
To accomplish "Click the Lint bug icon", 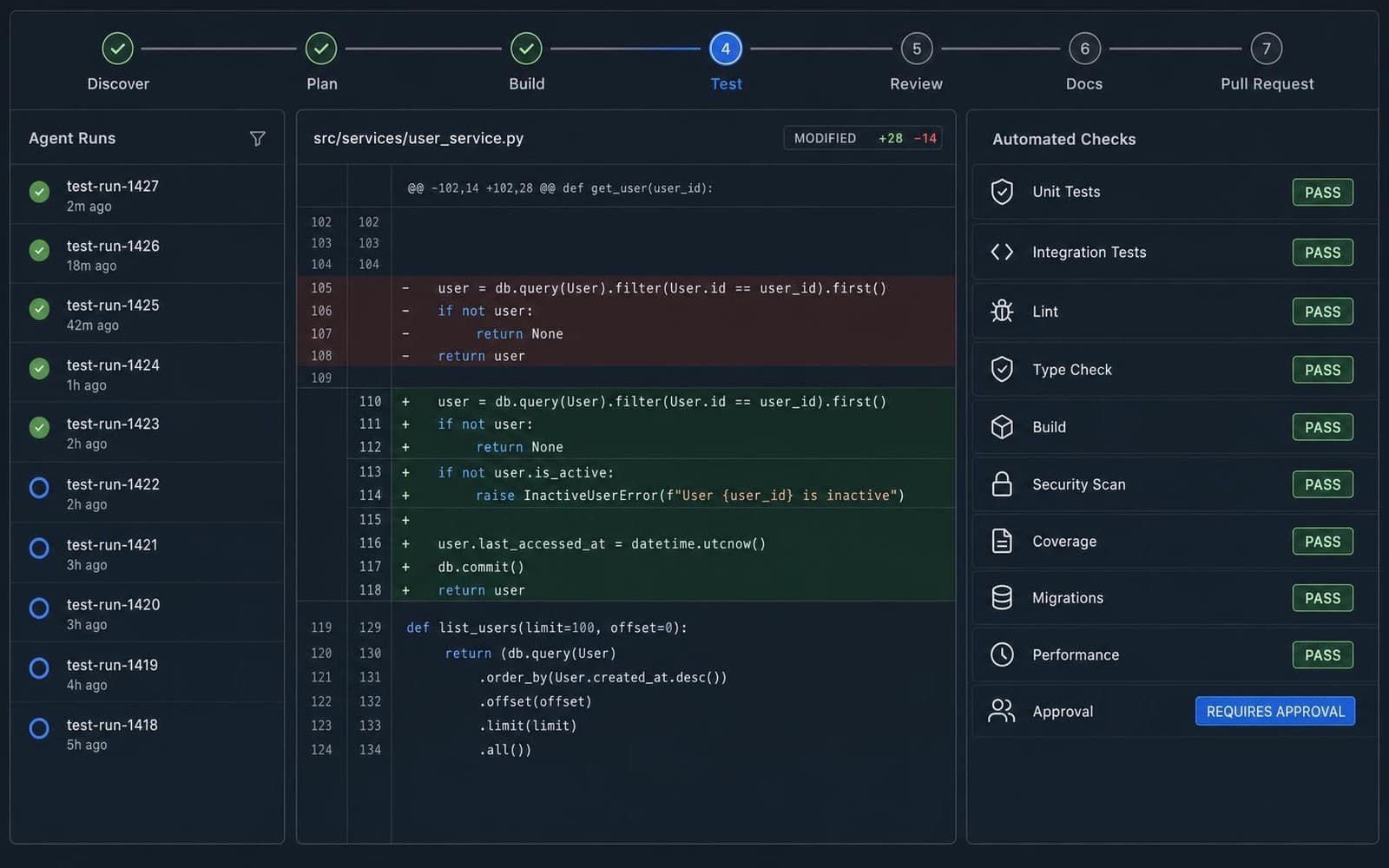I will 1002,311.
